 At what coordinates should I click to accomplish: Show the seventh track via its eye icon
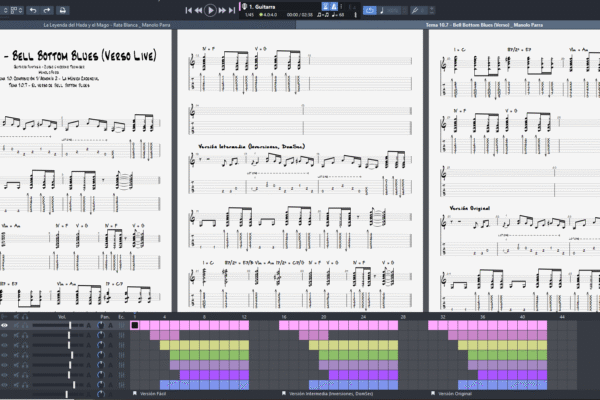pyautogui.click(x=5, y=385)
